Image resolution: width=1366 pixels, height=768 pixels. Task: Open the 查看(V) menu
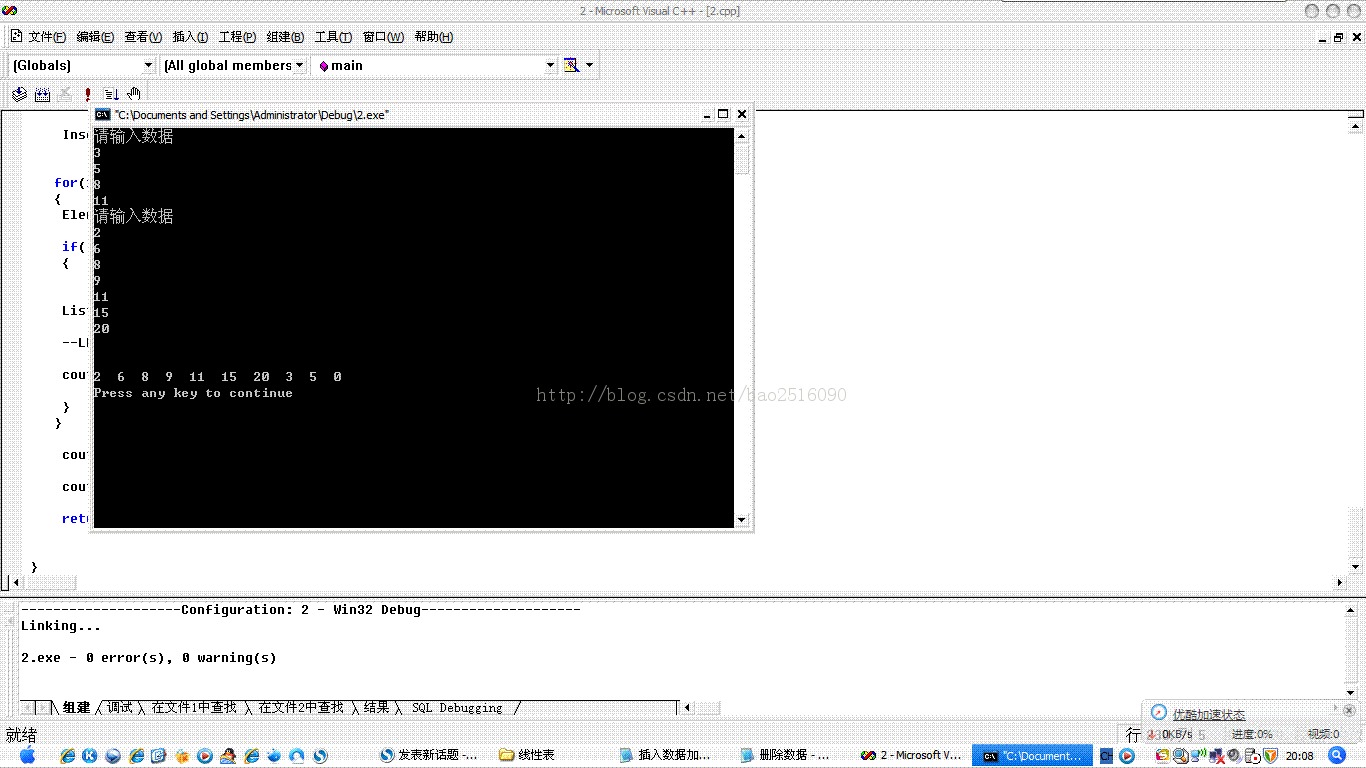[143, 37]
